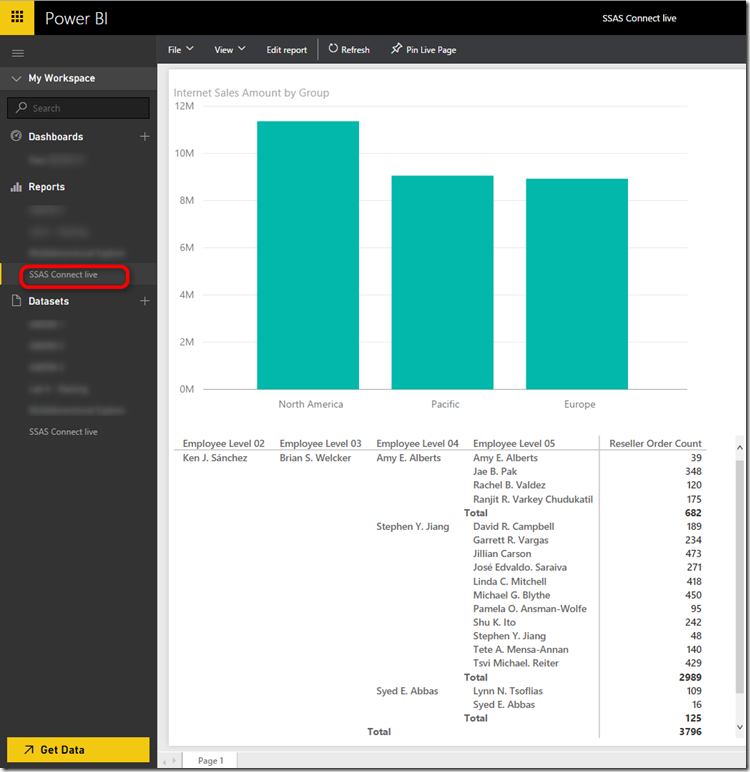Click the Refresh circular arrow icon
The height and width of the screenshot is (772, 750).
coord(333,49)
